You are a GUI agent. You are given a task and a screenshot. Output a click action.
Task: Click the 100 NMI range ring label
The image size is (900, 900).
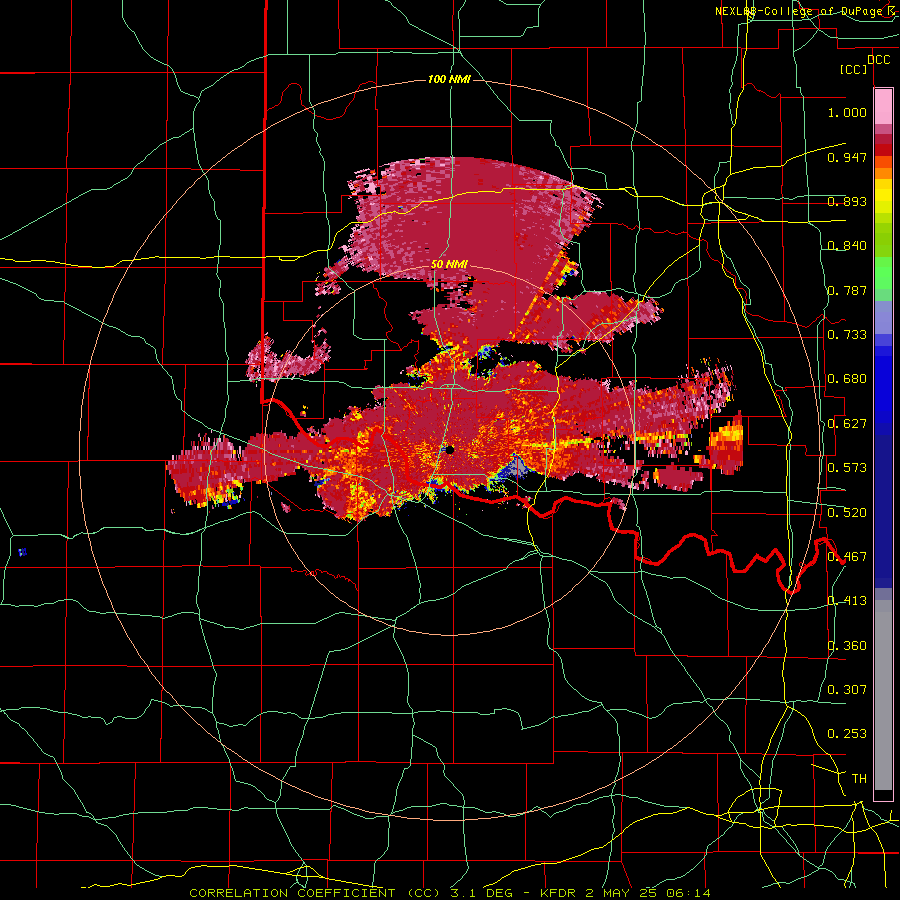449,79
